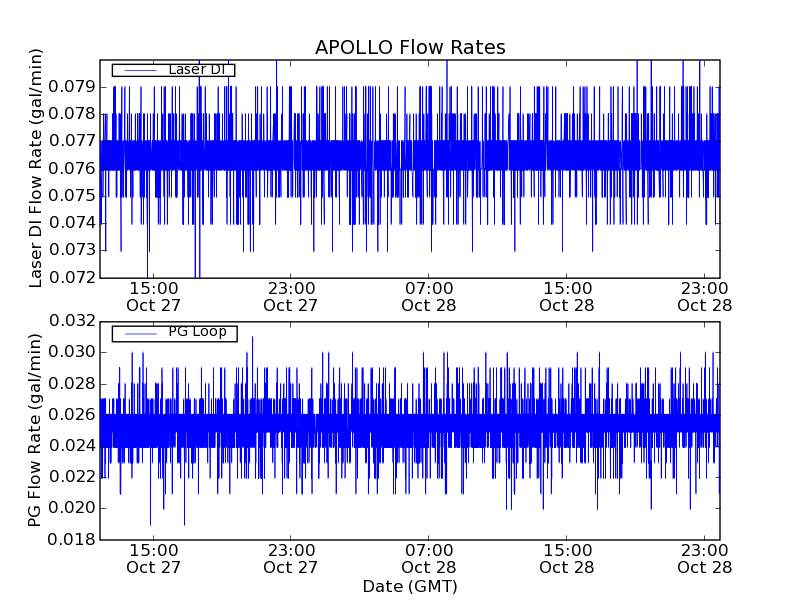This screenshot has height=600, width=800.
Task: Click upper chart's 23:00 Oct 28 time label
Action: (705, 295)
